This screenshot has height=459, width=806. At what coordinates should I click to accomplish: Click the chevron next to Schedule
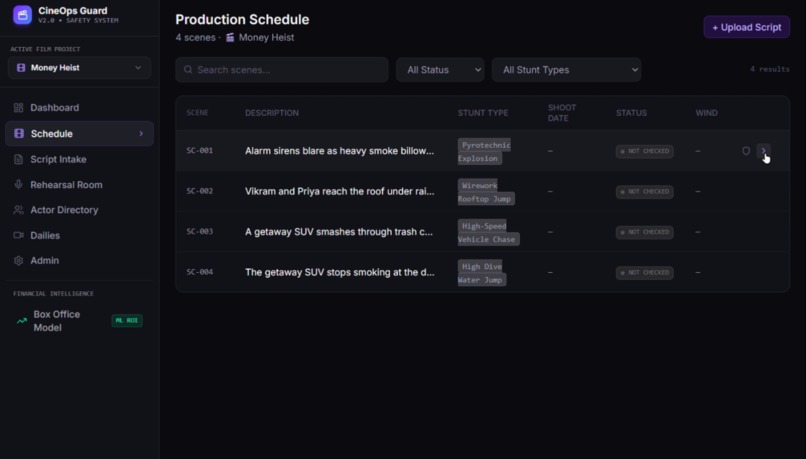[141, 134]
